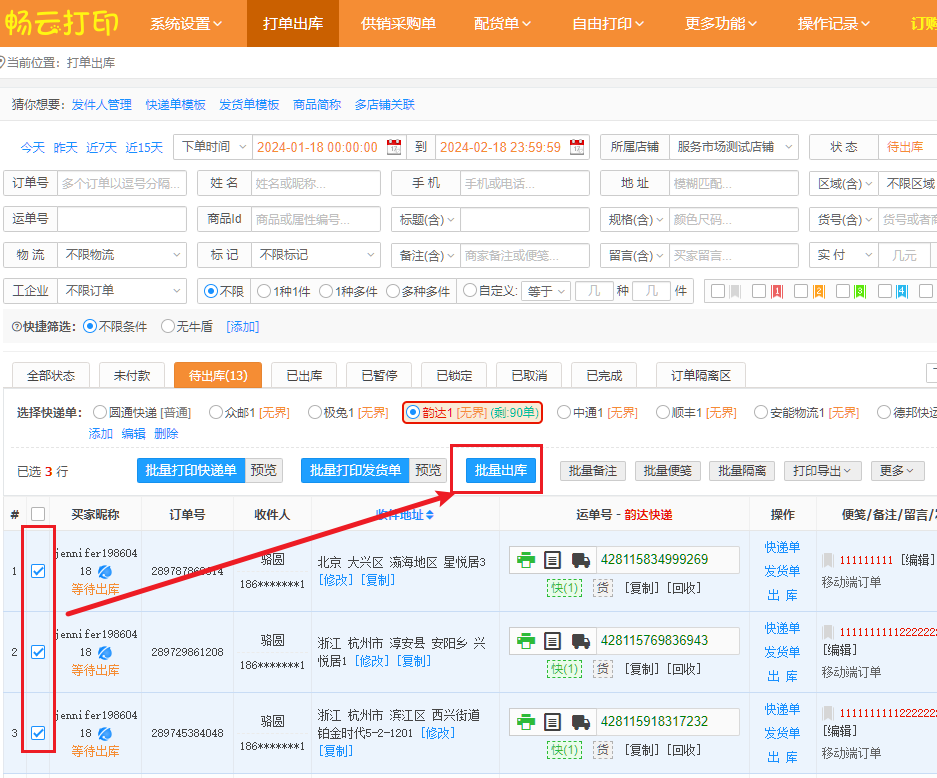Open start date calendar picker icon
The image size is (937, 778).
[x=394, y=147]
